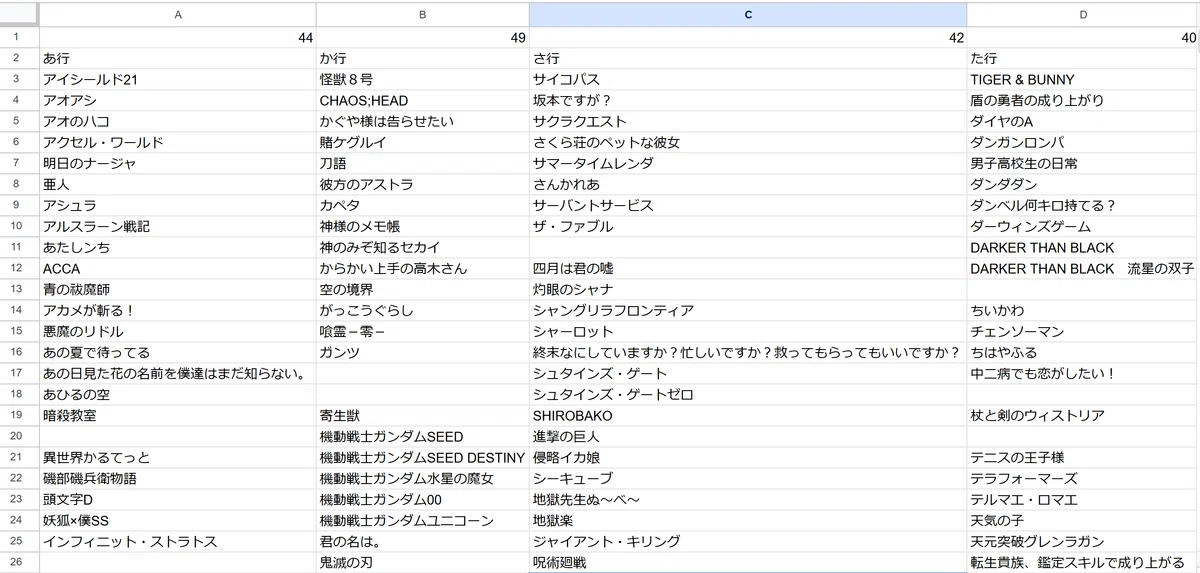The image size is (1200, 573).
Task: Click cell containing 賭ケグルイ
Action: tap(423, 143)
